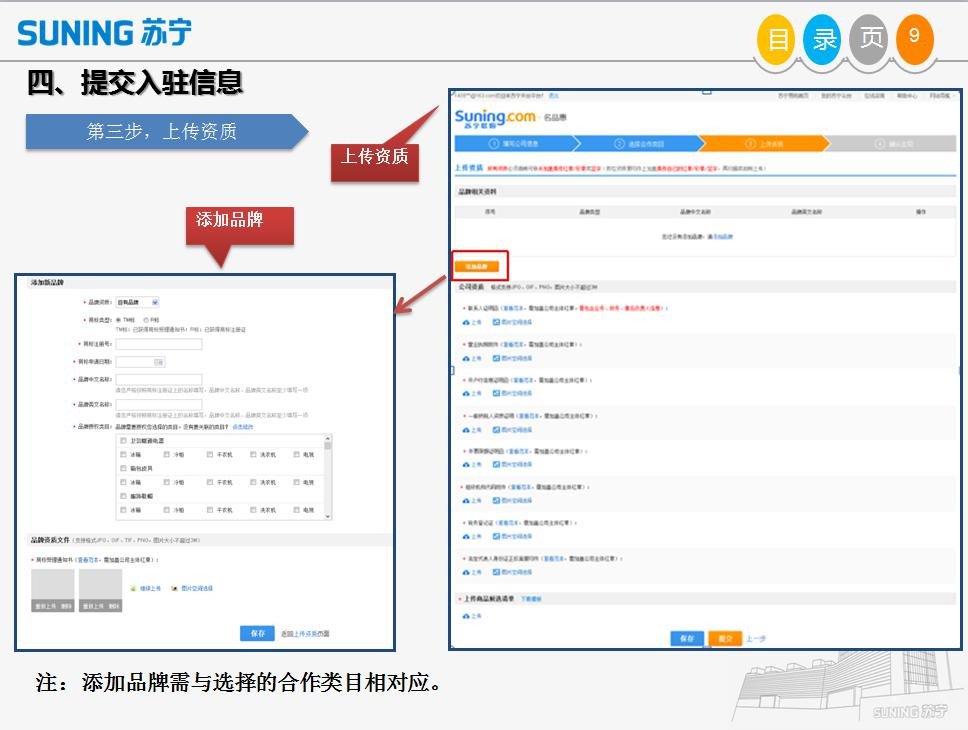Click the second uploaded file thumbnail
968x730 pixels.
point(101,590)
